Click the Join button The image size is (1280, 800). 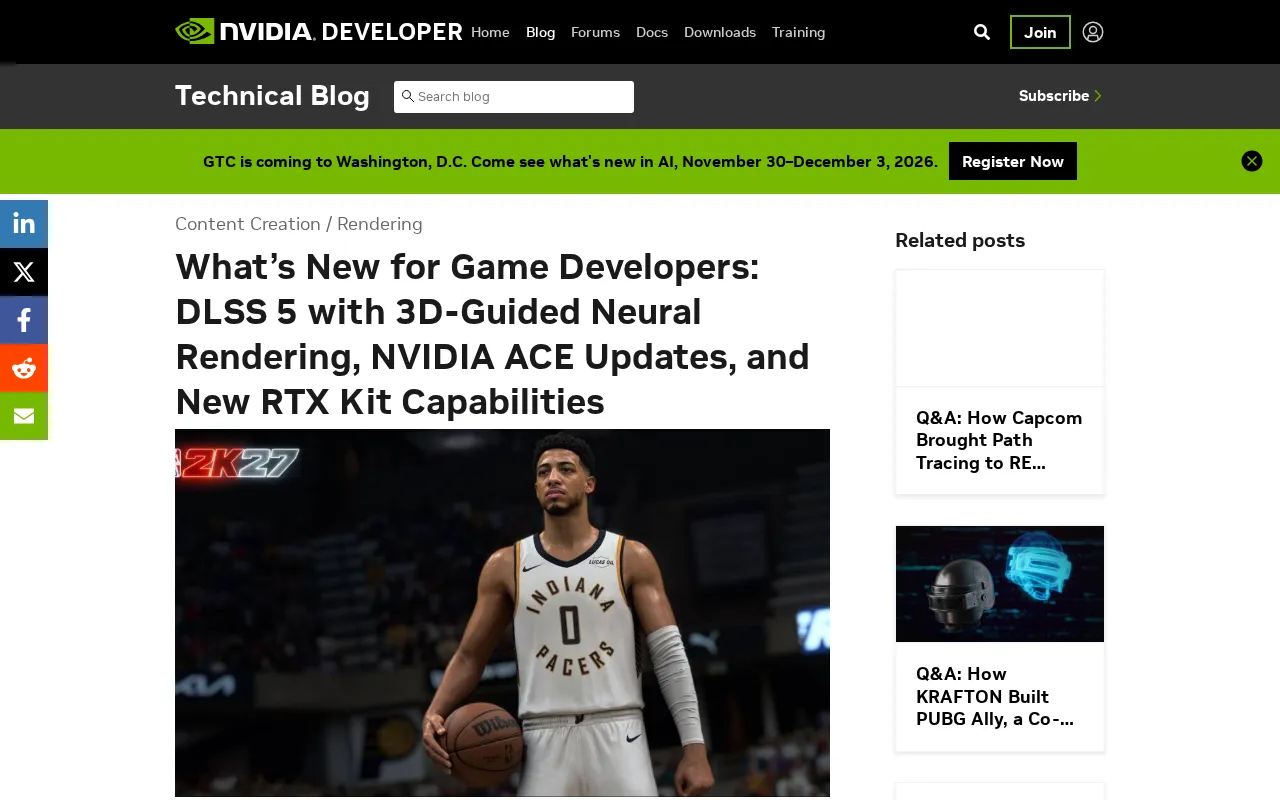(x=1040, y=32)
